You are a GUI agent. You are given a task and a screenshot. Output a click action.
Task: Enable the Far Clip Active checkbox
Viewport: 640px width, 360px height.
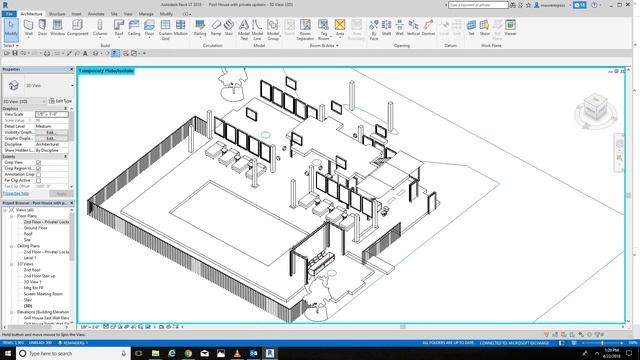pos(38,180)
